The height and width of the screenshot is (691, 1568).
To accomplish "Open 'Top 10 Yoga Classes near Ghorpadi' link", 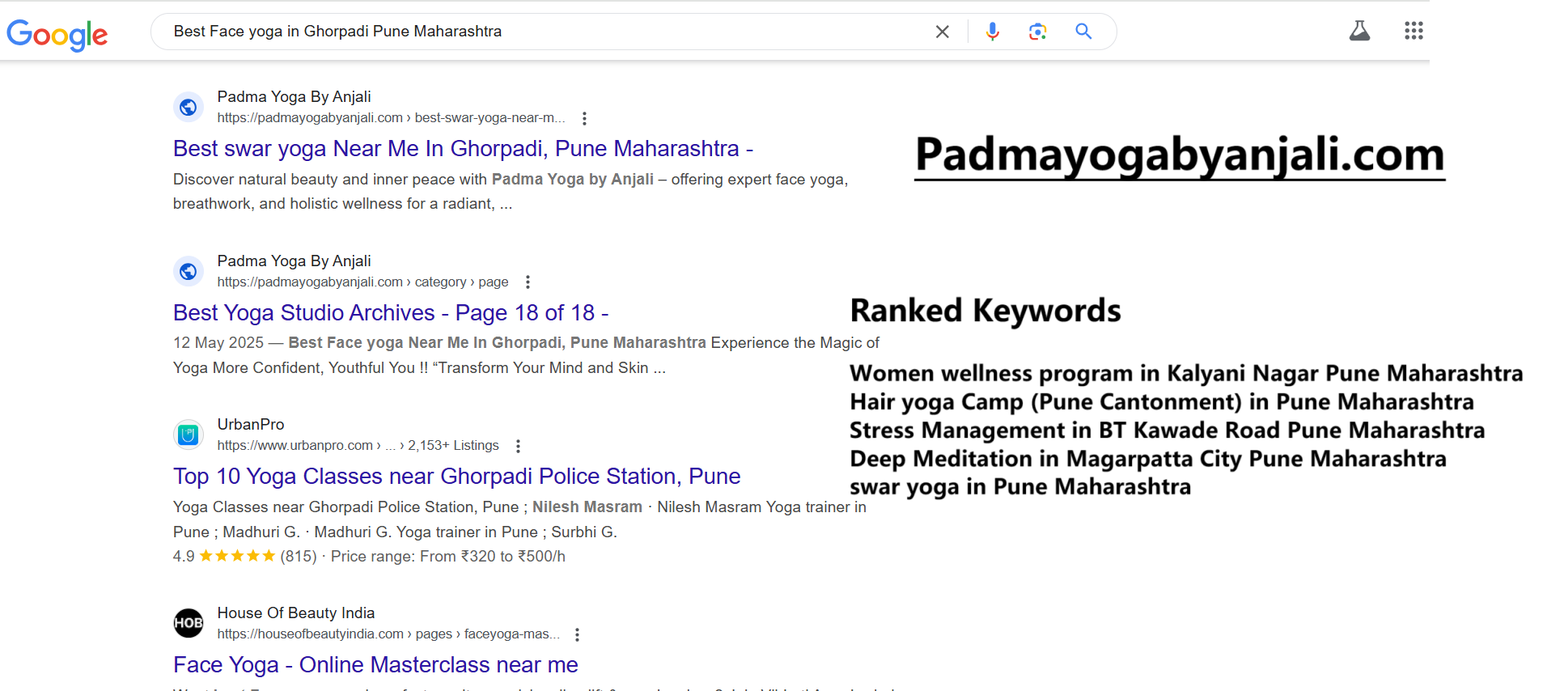I will [x=456, y=477].
